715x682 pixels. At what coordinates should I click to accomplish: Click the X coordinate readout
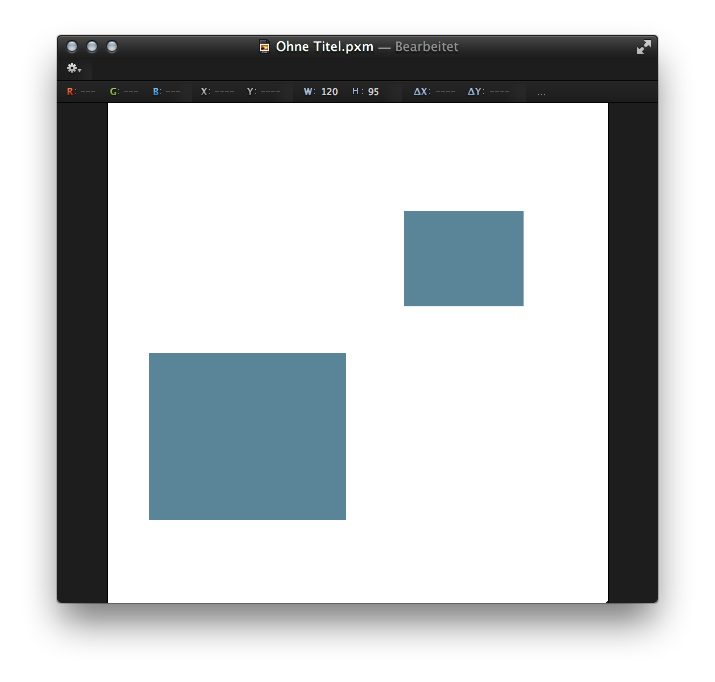coord(217,92)
